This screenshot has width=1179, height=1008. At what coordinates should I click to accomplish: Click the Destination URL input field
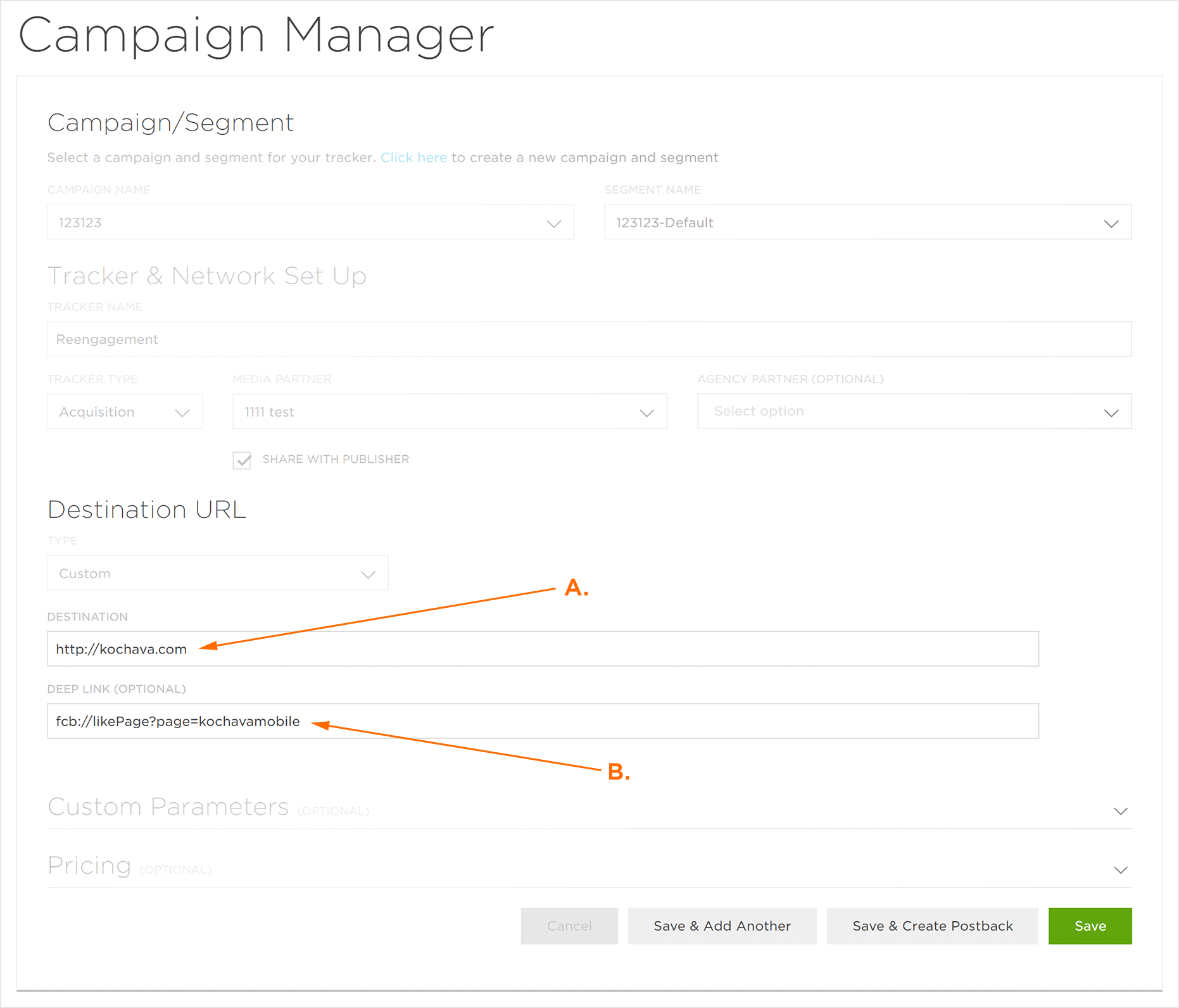[x=543, y=649]
